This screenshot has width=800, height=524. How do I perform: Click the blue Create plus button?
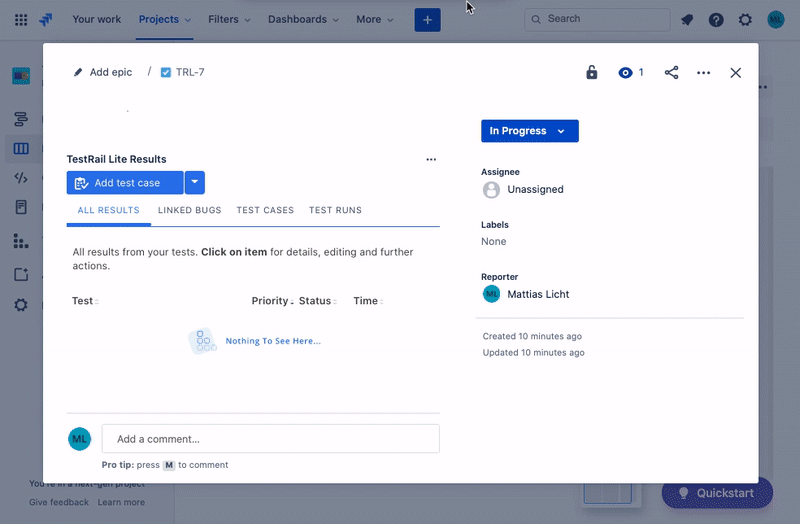pyautogui.click(x=427, y=20)
